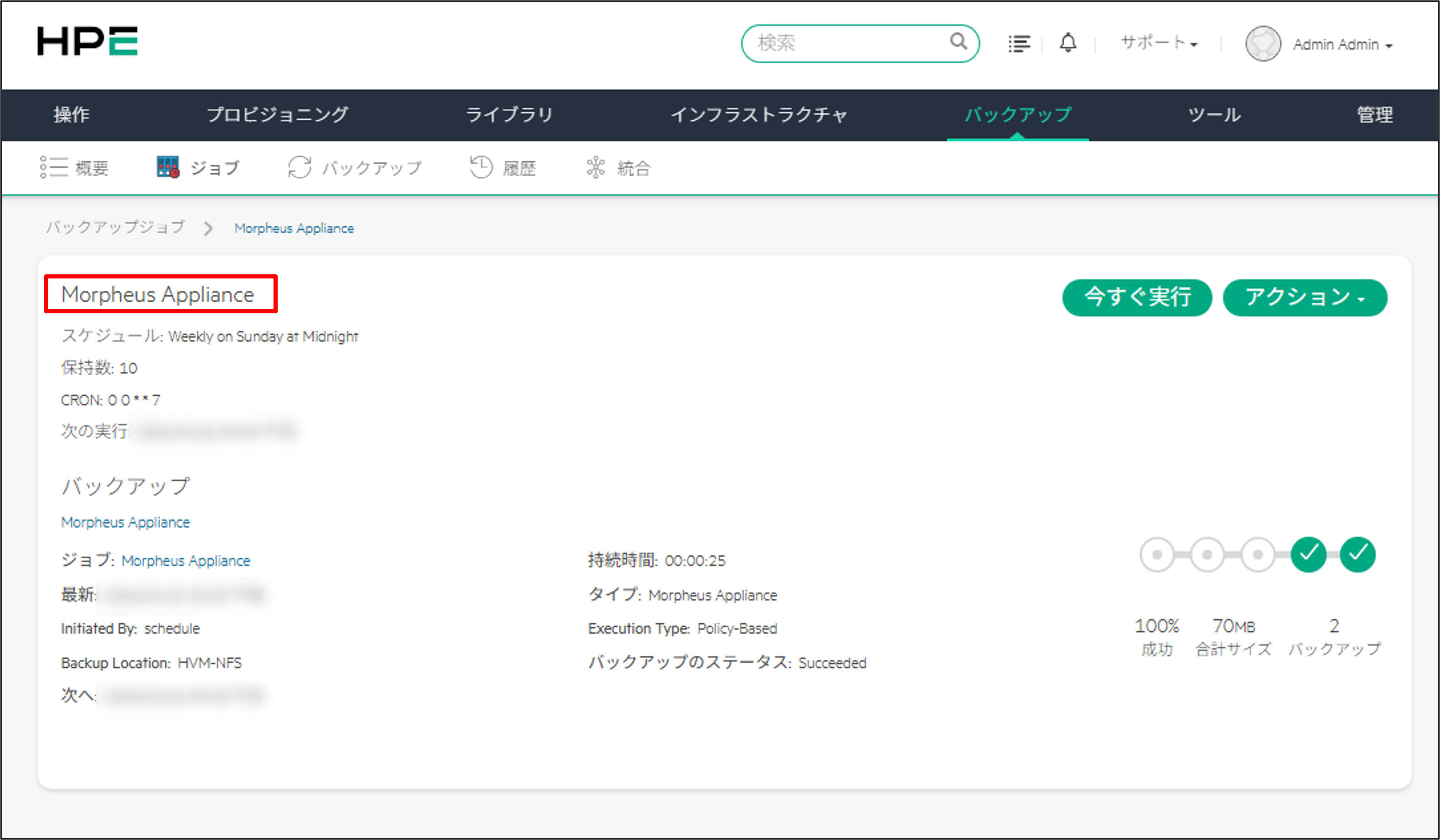The width and height of the screenshot is (1440, 840).
Task: Click the CRON: 0 0 * * 7 value
Action: pyautogui.click(x=110, y=400)
